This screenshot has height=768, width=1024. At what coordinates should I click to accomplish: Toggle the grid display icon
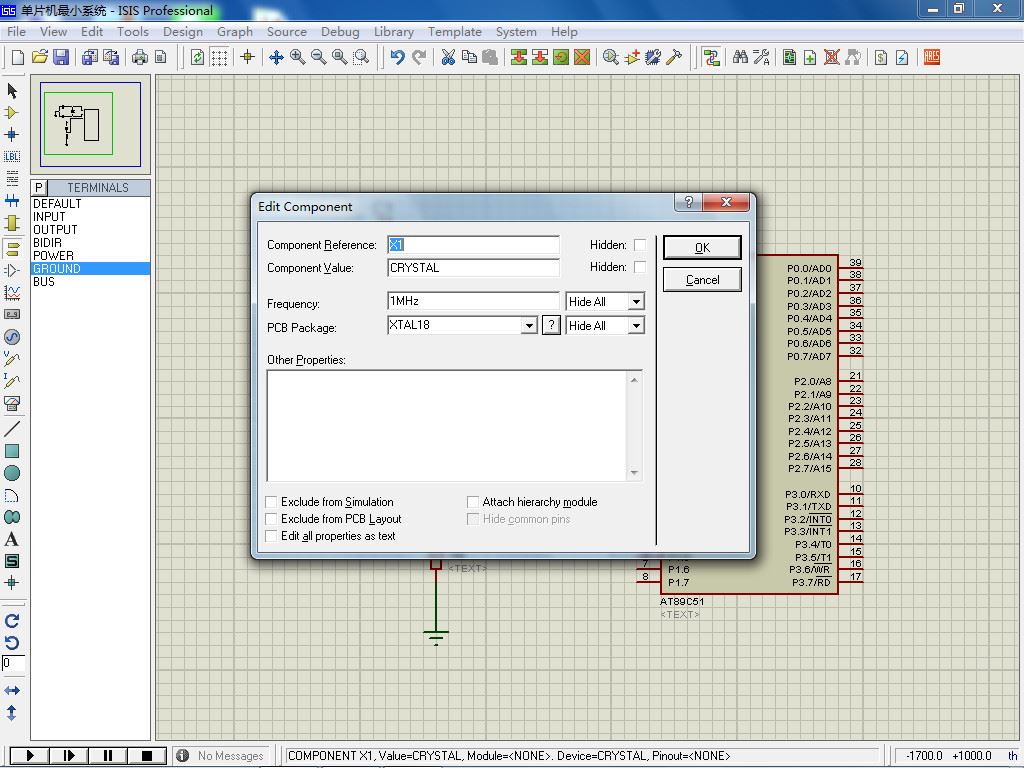(x=219, y=58)
